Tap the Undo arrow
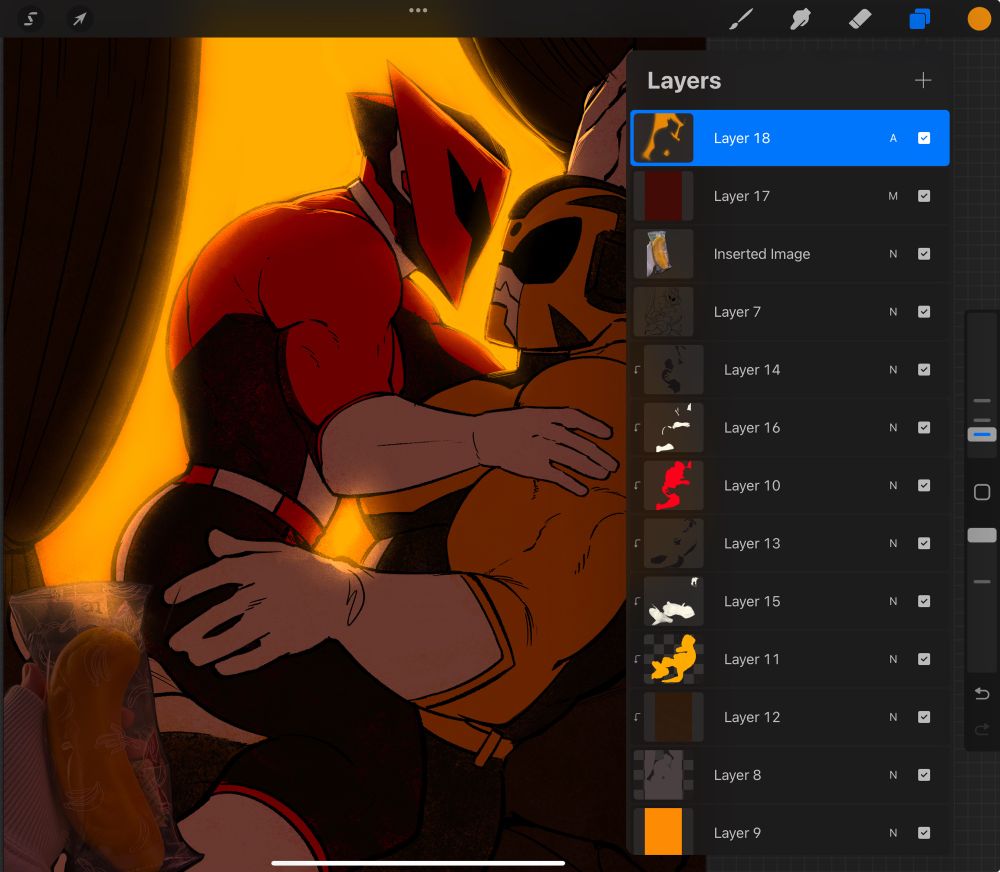This screenshot has height=872, width=1000. 982,693
